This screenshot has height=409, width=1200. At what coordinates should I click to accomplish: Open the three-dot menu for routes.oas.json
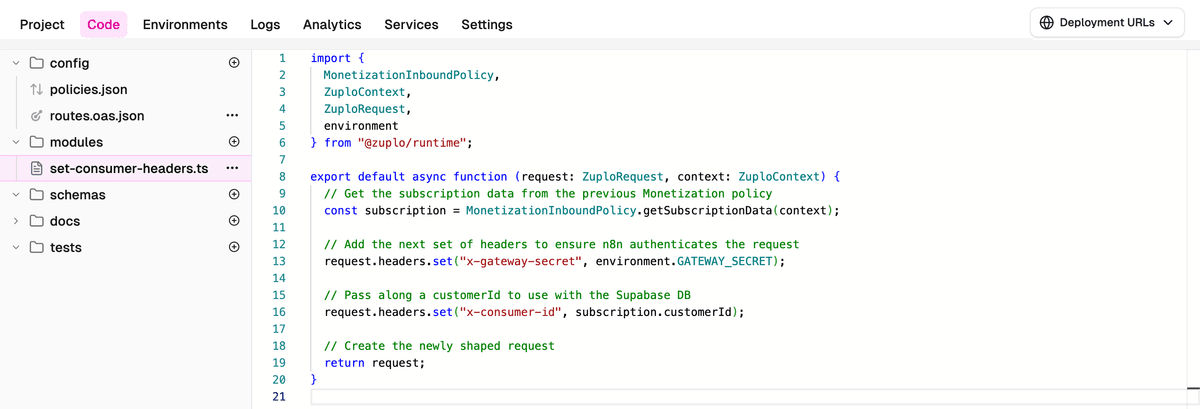click(x=233, y=116)
